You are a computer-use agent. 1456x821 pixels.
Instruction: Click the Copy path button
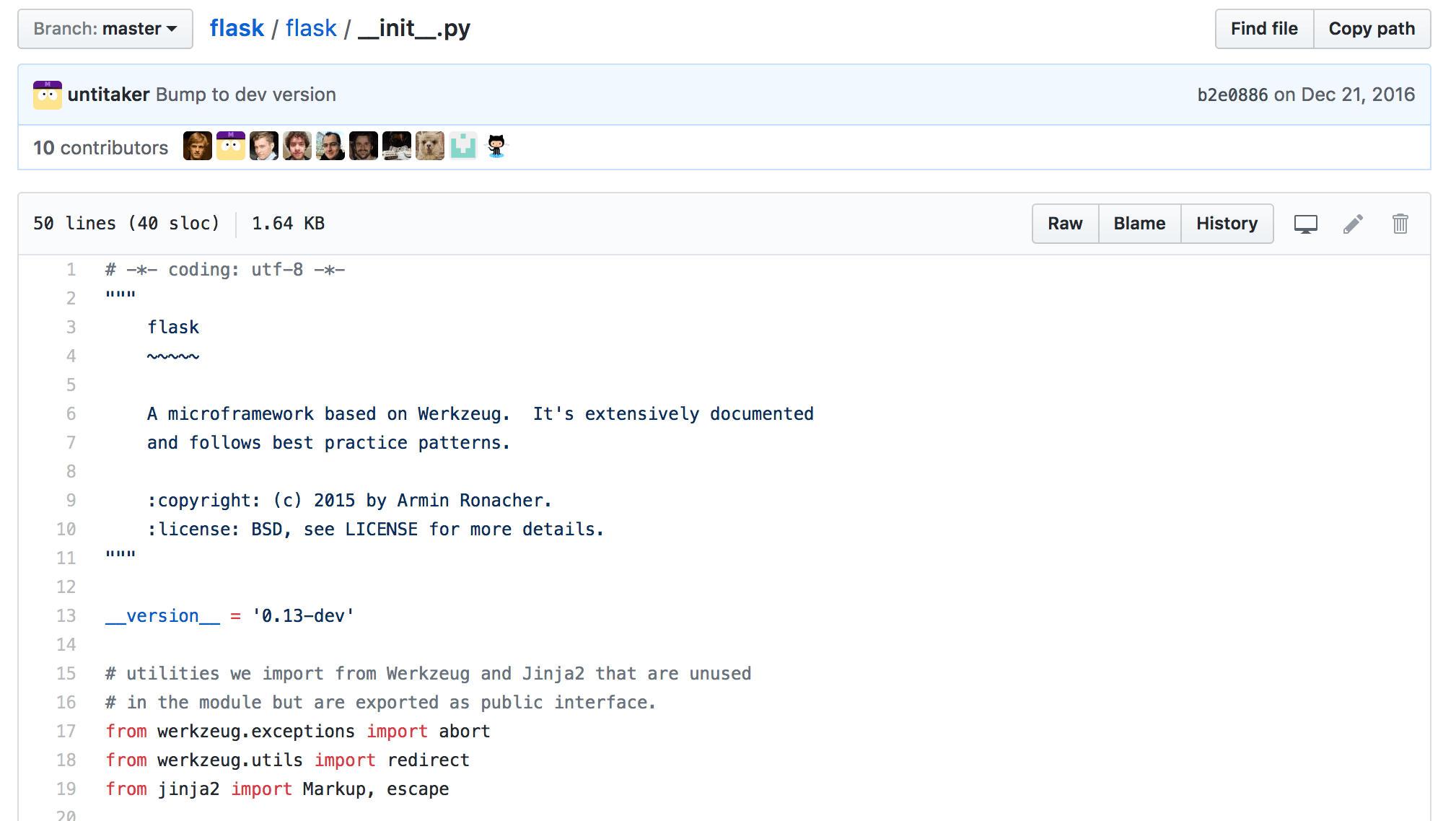point(1372,29)
